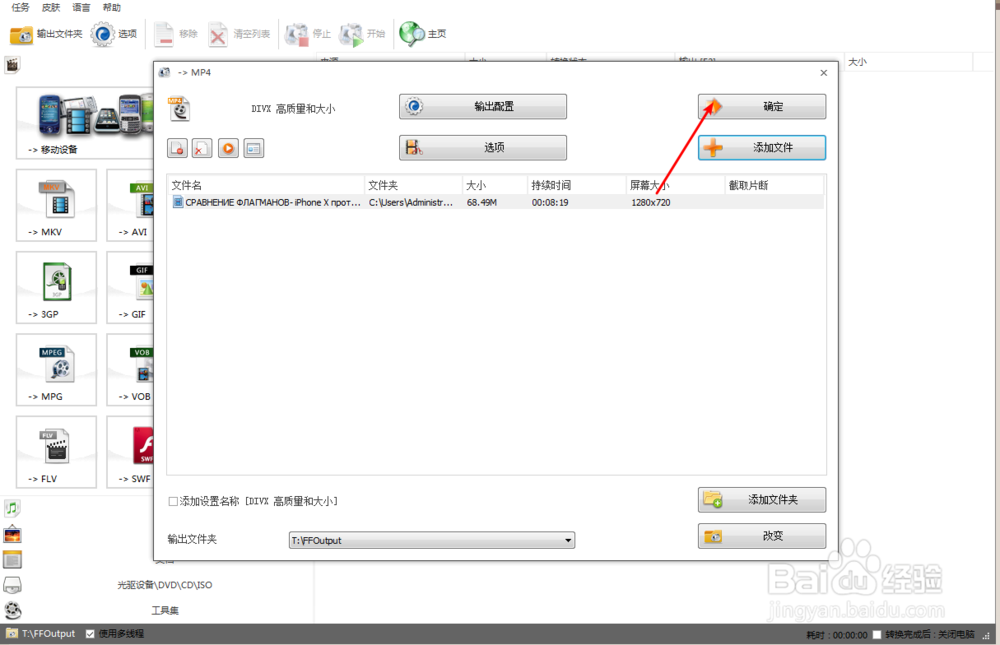Toggle the 使用多线程 checkbox
This screenshot has width=1000, height=645.
90,634
